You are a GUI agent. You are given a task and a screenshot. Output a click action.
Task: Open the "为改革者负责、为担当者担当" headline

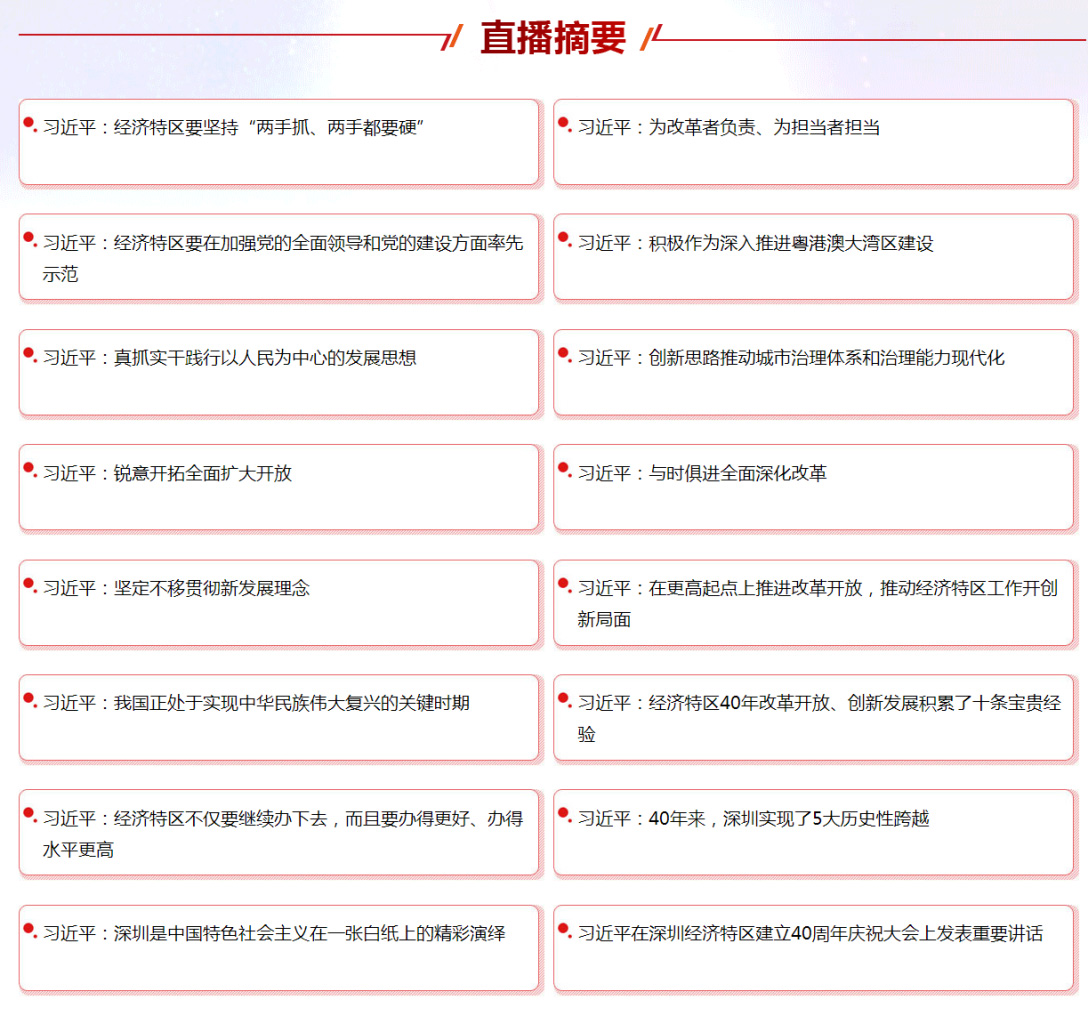[x=728, y=128]
